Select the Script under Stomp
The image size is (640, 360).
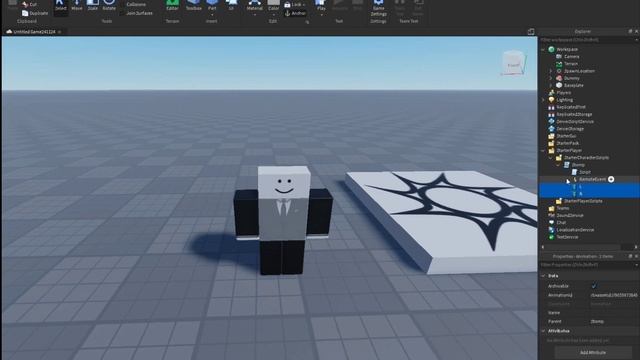pos(585,172)
